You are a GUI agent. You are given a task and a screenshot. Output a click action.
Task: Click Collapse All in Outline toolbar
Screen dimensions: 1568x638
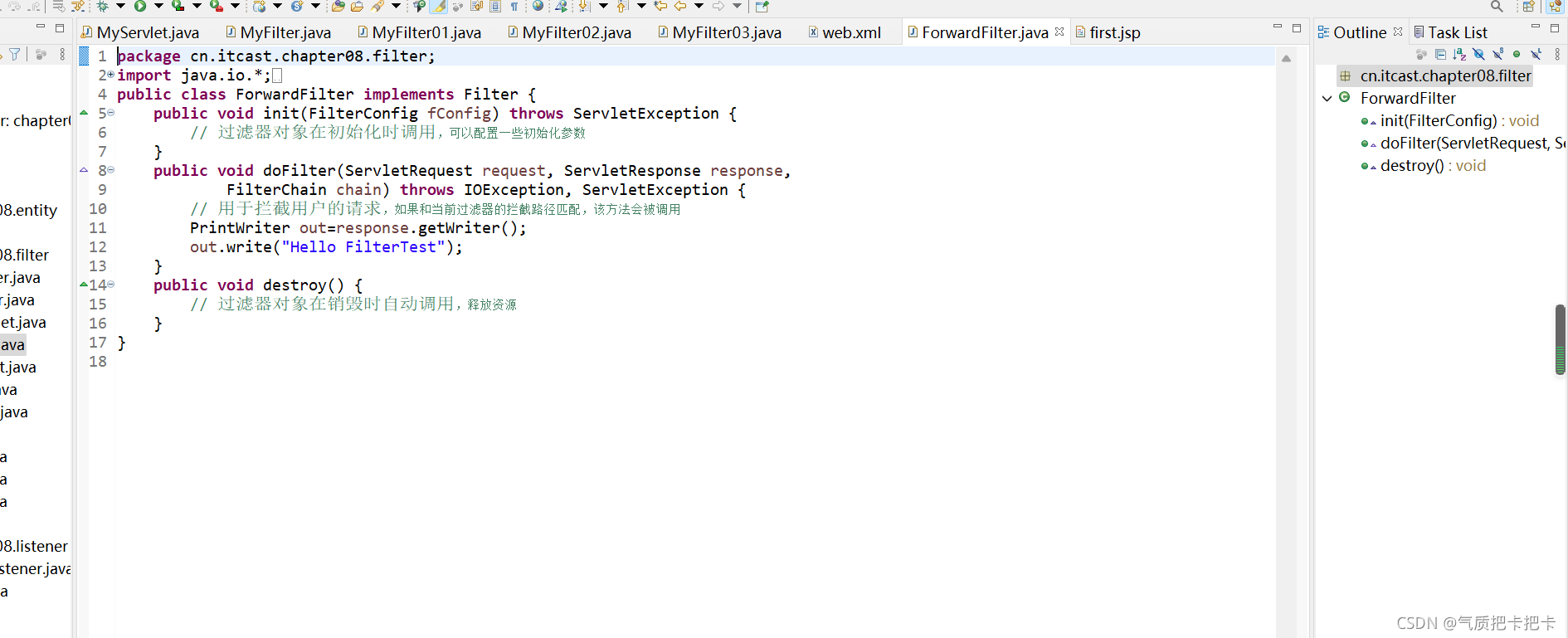1440,54
